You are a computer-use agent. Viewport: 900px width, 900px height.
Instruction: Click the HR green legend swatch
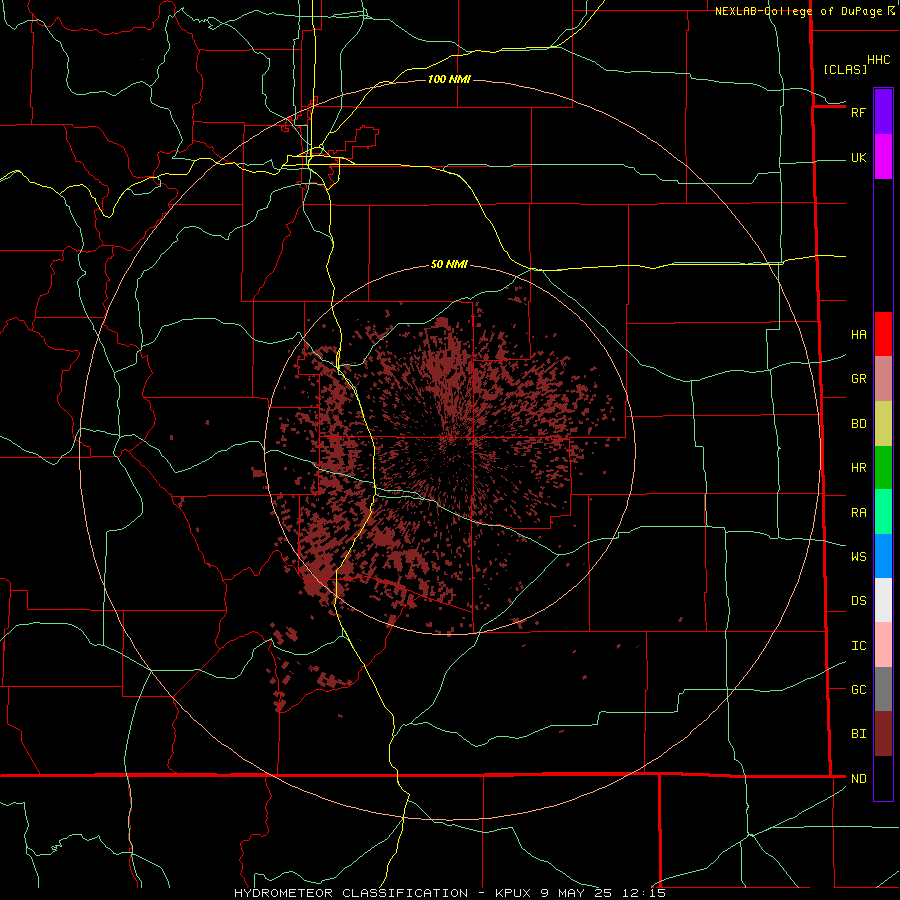[x=883, y=468]
